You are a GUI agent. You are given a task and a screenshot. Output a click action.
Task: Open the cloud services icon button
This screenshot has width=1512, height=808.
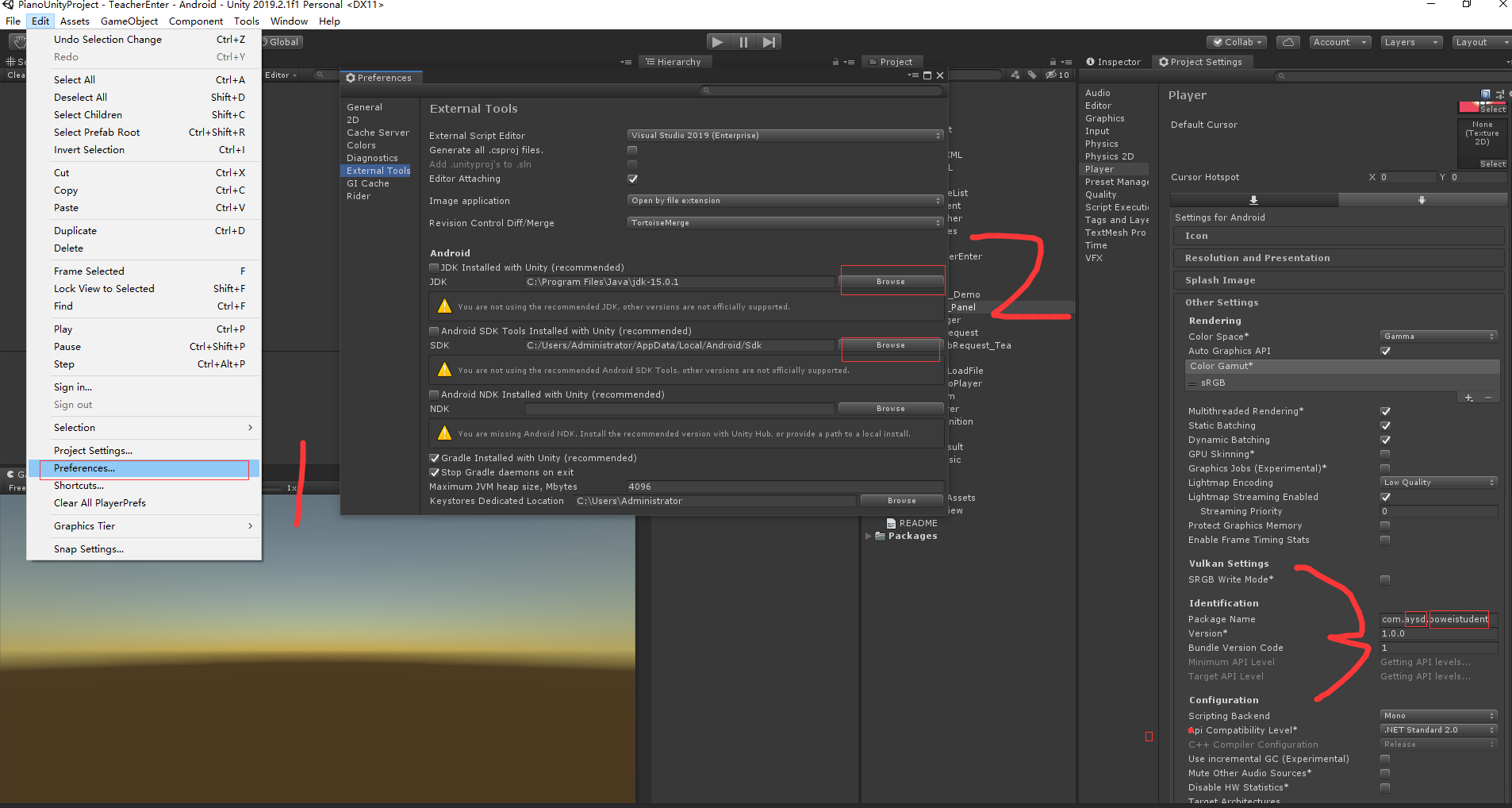point(1289,42)
